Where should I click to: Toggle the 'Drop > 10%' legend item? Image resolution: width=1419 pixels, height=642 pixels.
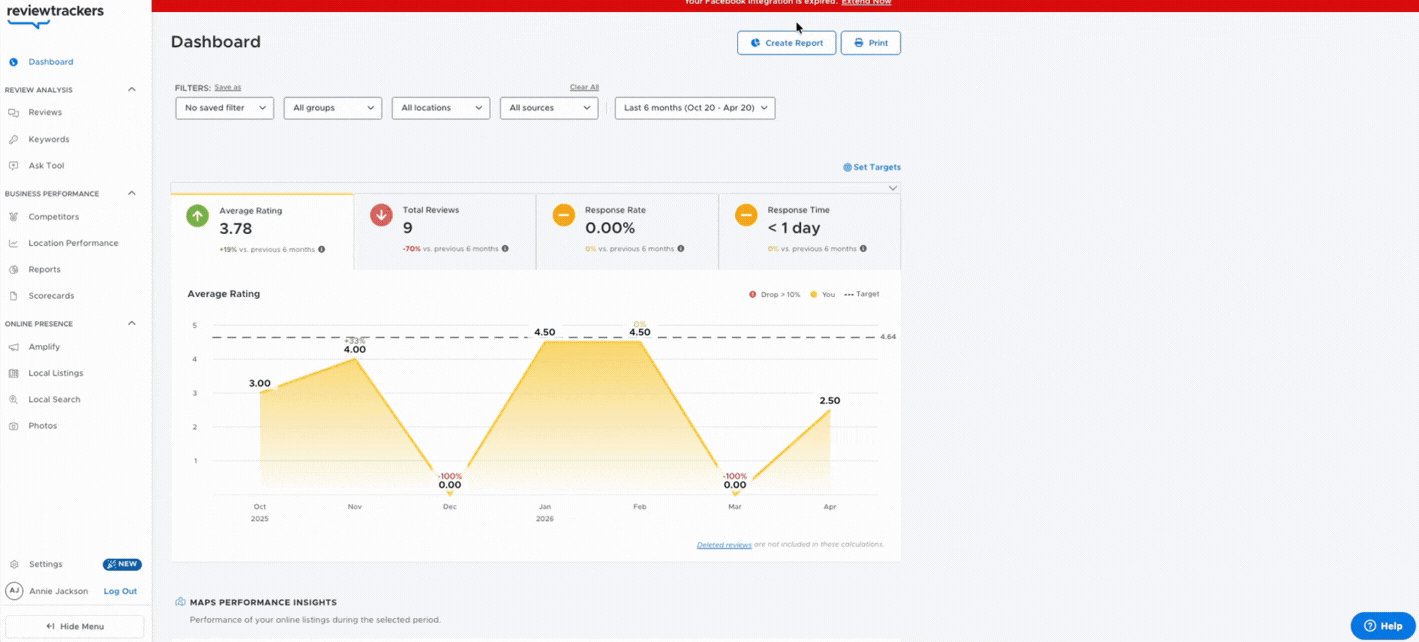tap(775, 294)
